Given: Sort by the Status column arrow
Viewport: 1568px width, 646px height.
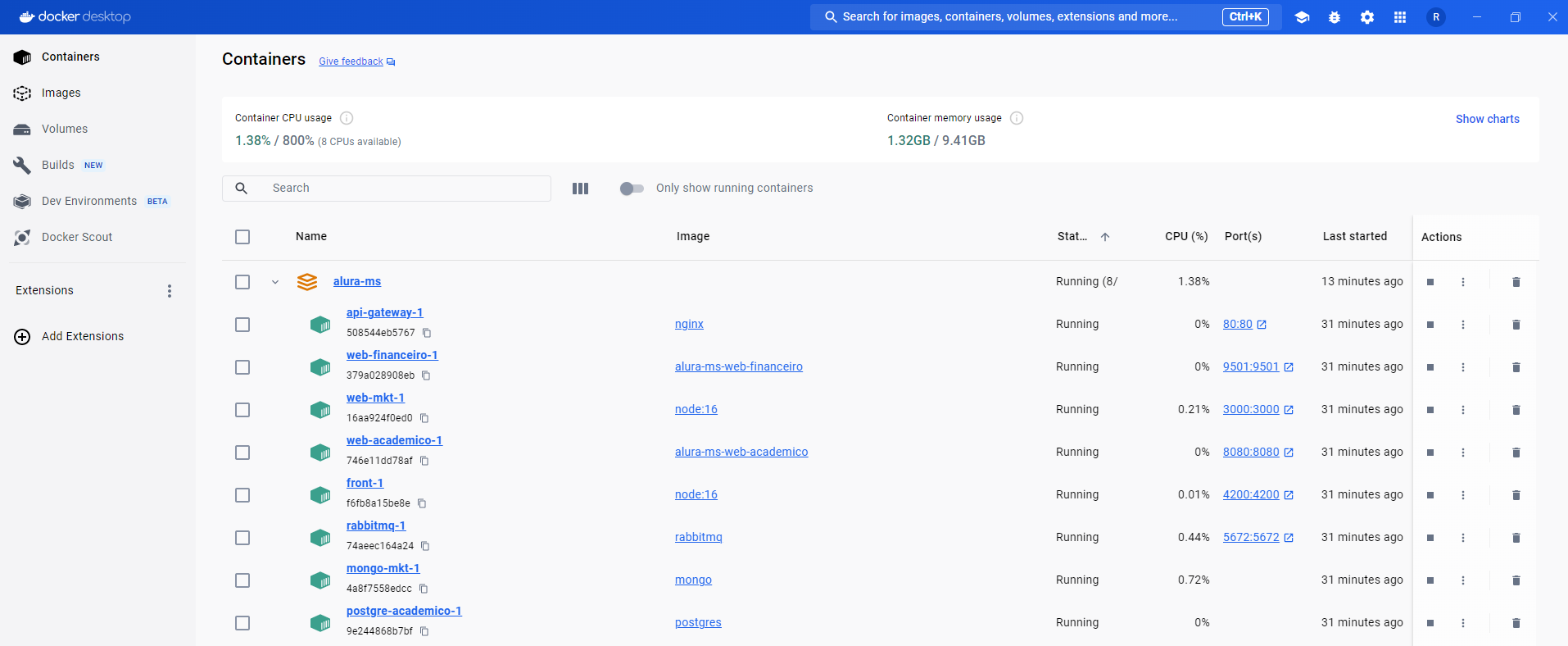Looking at the screenshot, I should click(1105, 237).
